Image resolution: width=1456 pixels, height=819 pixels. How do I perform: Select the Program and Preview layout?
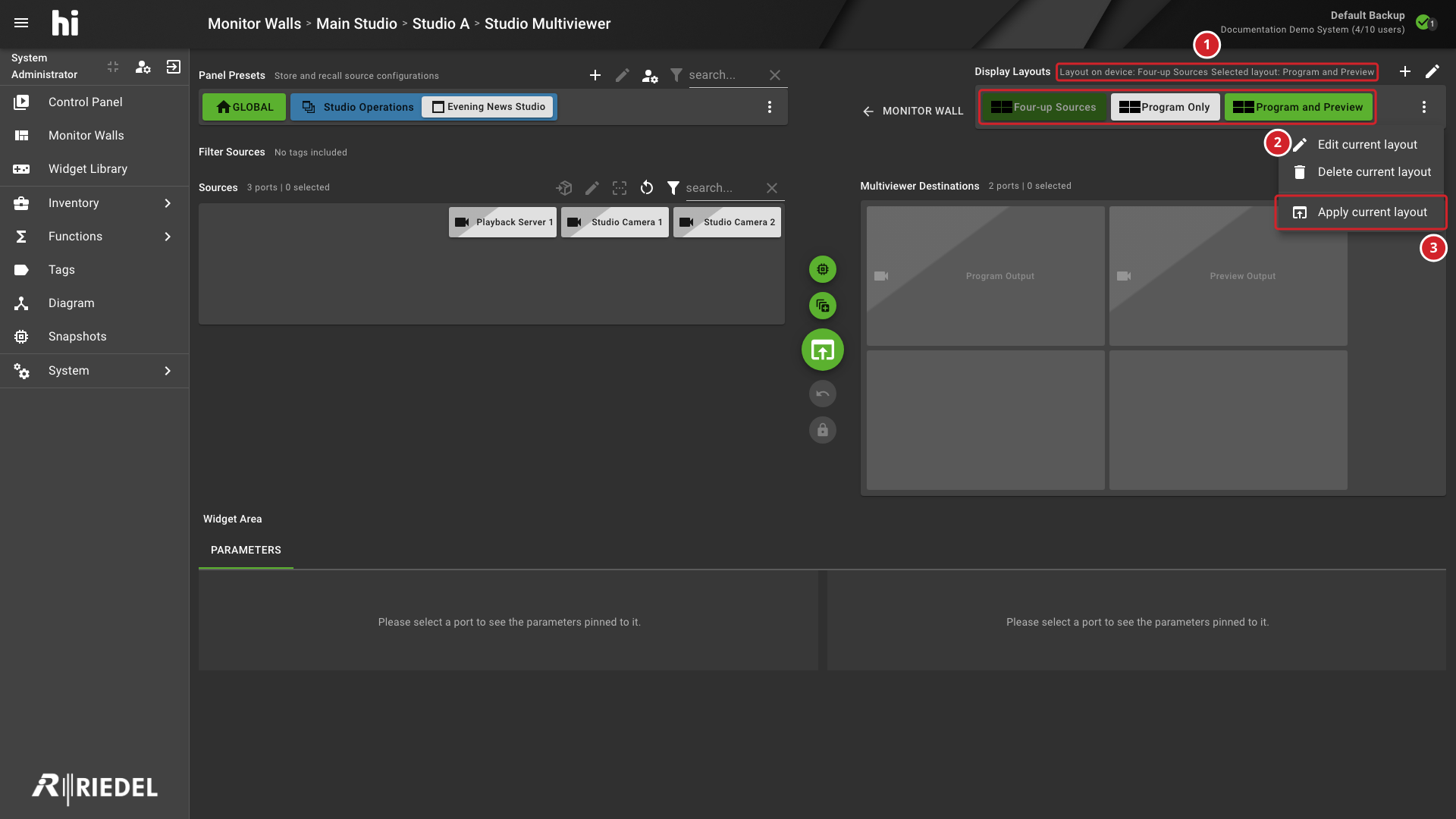point(1298,107)
